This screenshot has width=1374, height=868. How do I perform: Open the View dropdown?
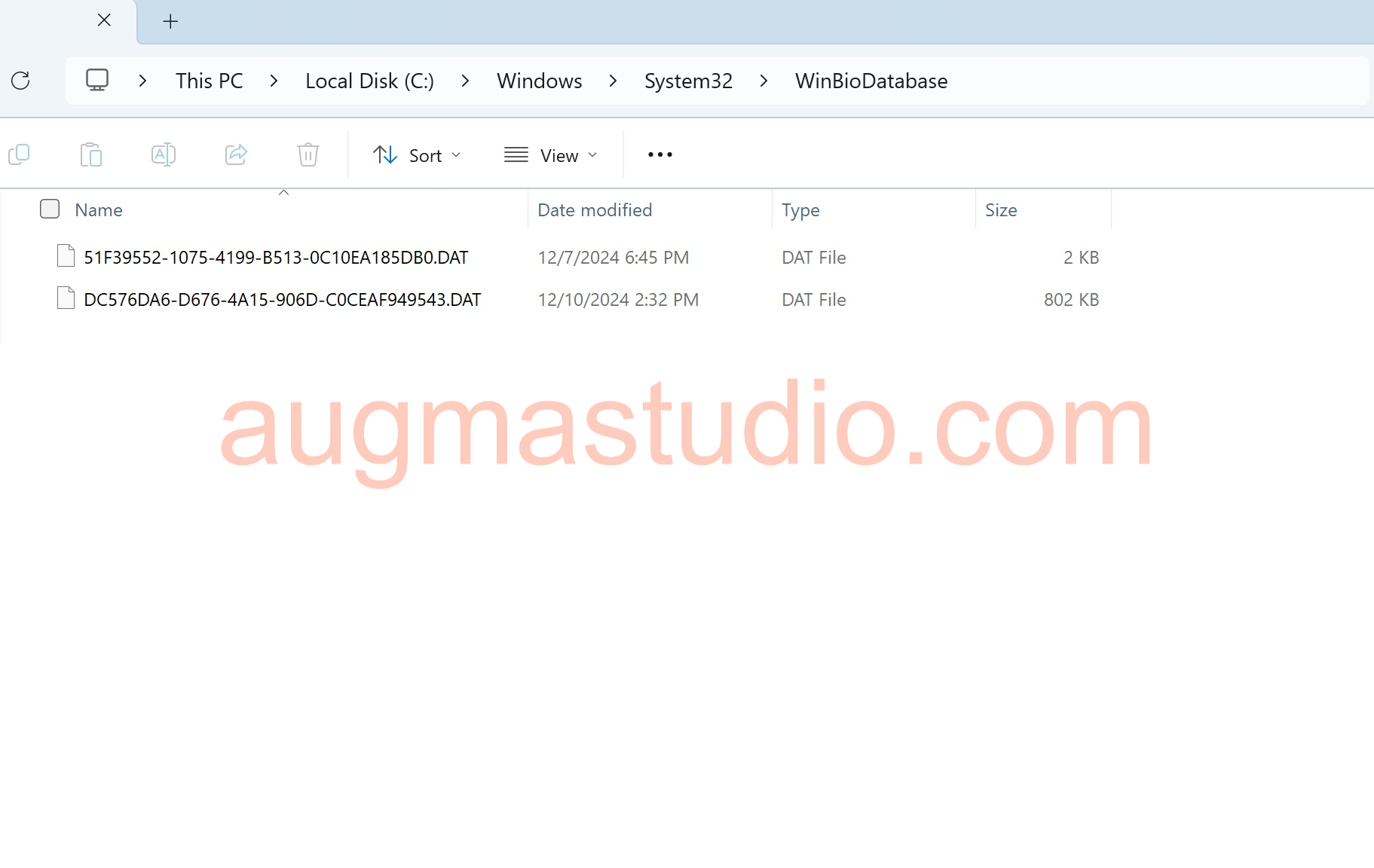[x=551, y=154]
